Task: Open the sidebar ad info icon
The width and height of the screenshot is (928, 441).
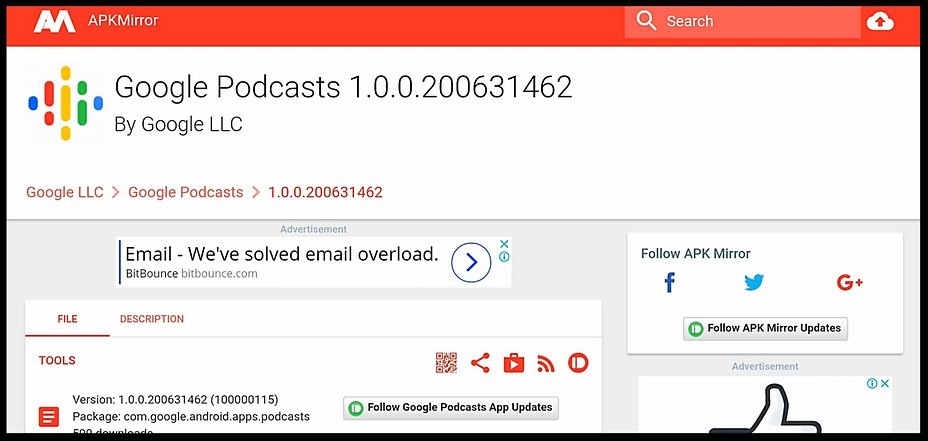Action: [872, 384]
